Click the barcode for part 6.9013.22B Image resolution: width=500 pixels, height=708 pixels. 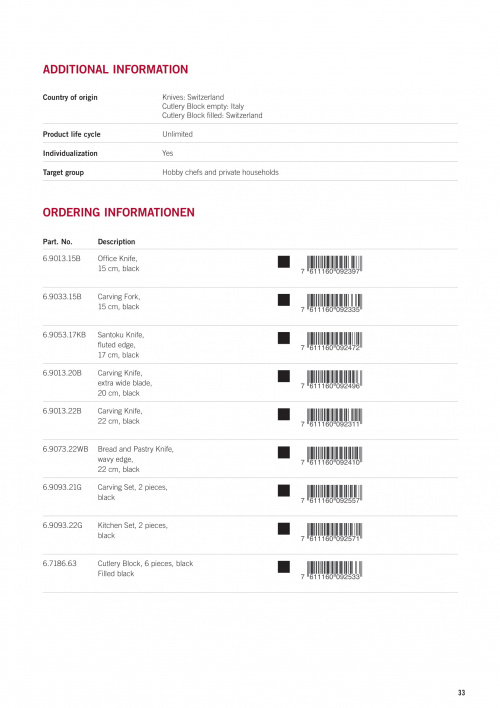pos(332,418)
